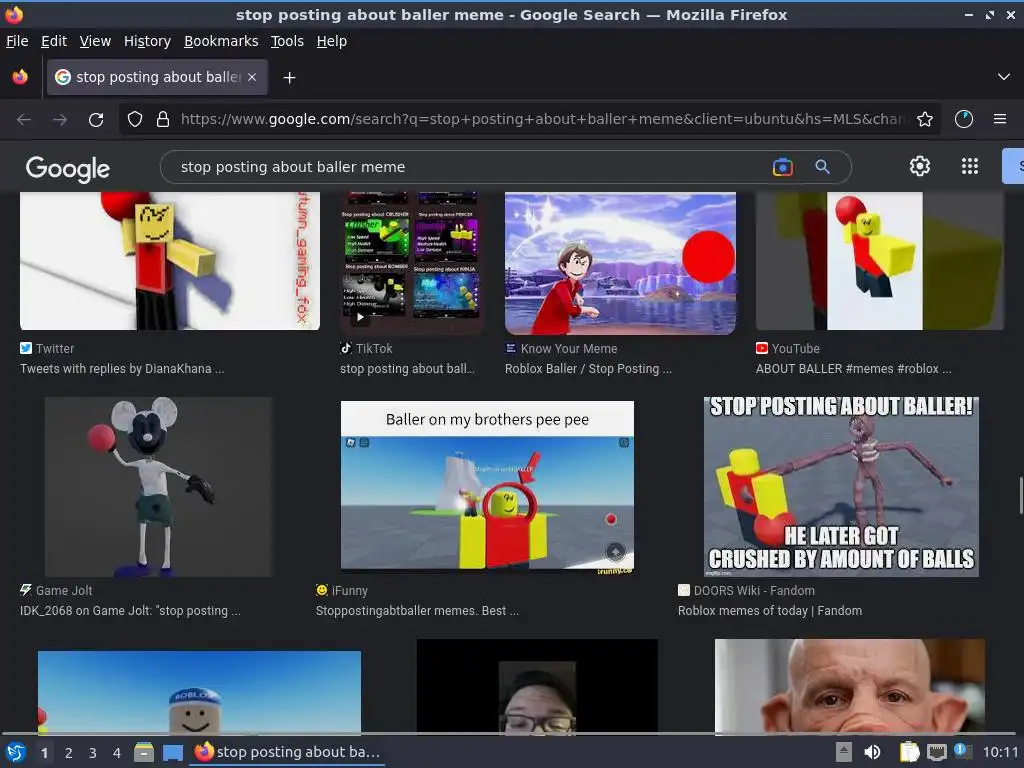Click 'ABOUT BALLER #memes #roblox' link
This screenshot has width=1024, height=768.
[854, 368]
